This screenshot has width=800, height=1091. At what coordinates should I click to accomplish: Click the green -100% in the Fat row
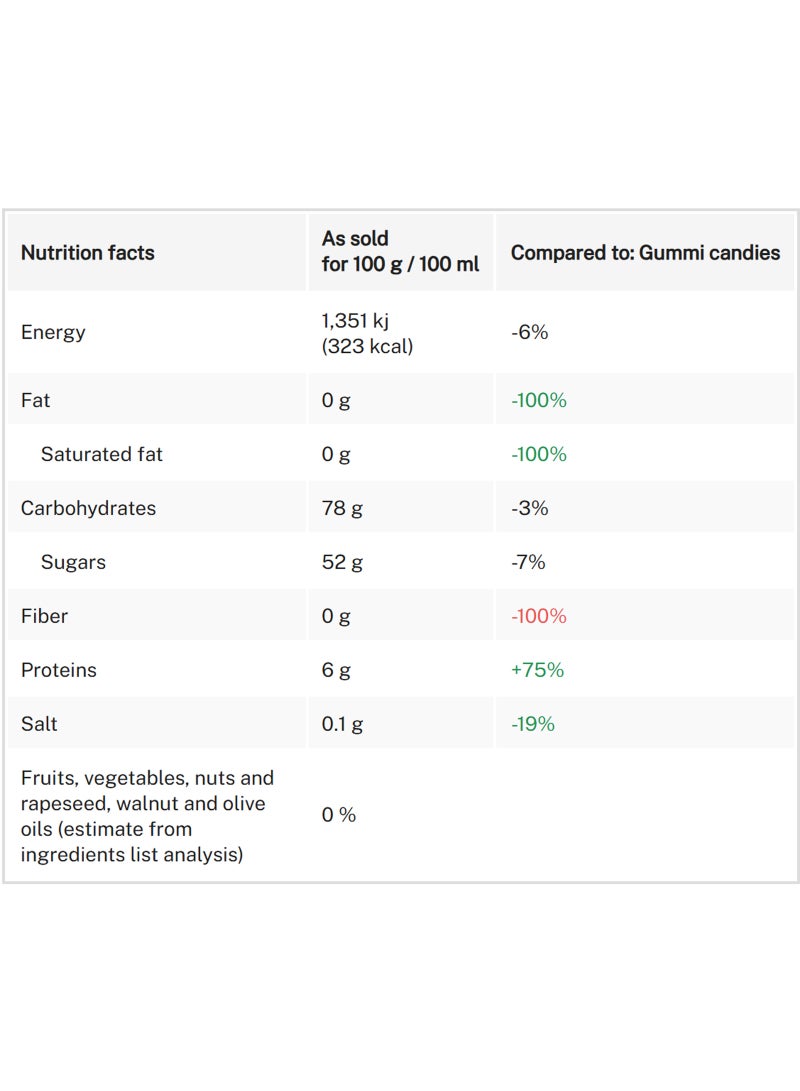539,400
